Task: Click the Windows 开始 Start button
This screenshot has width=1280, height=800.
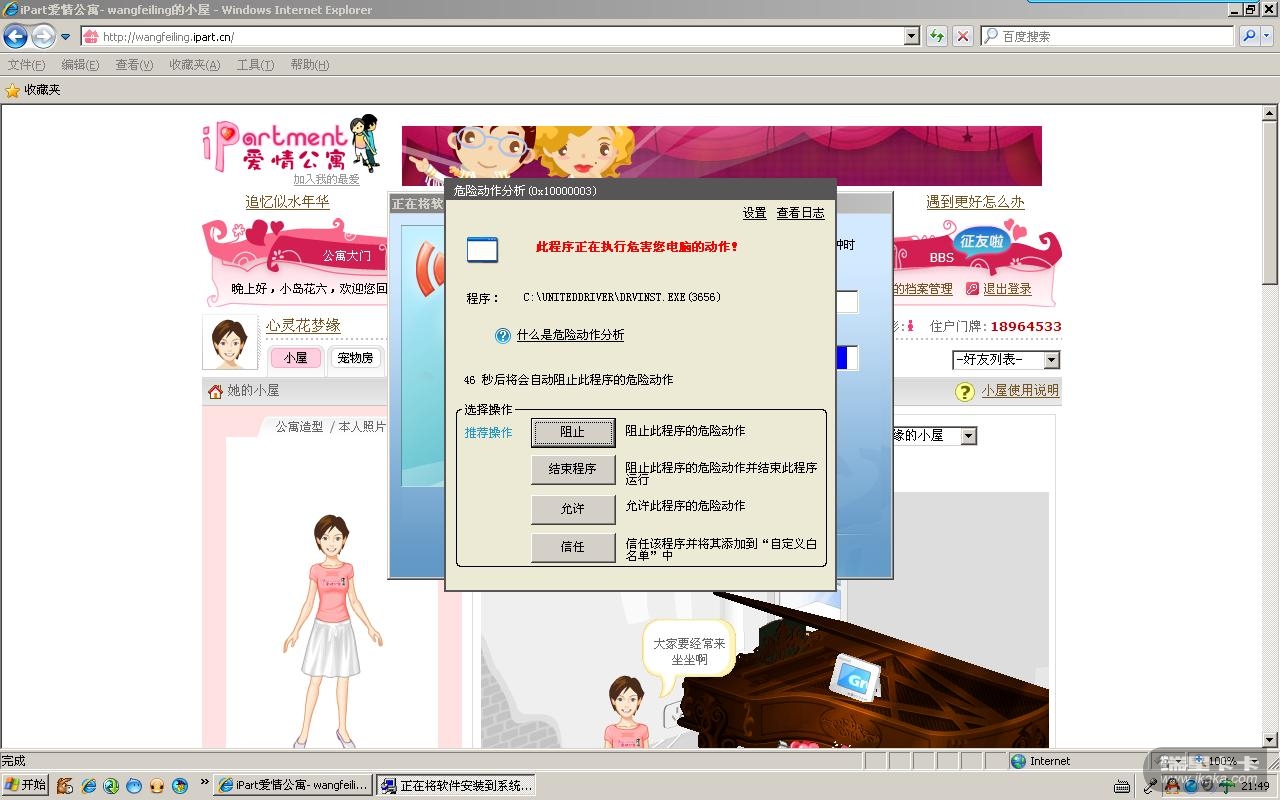Action: pos(26,785)
